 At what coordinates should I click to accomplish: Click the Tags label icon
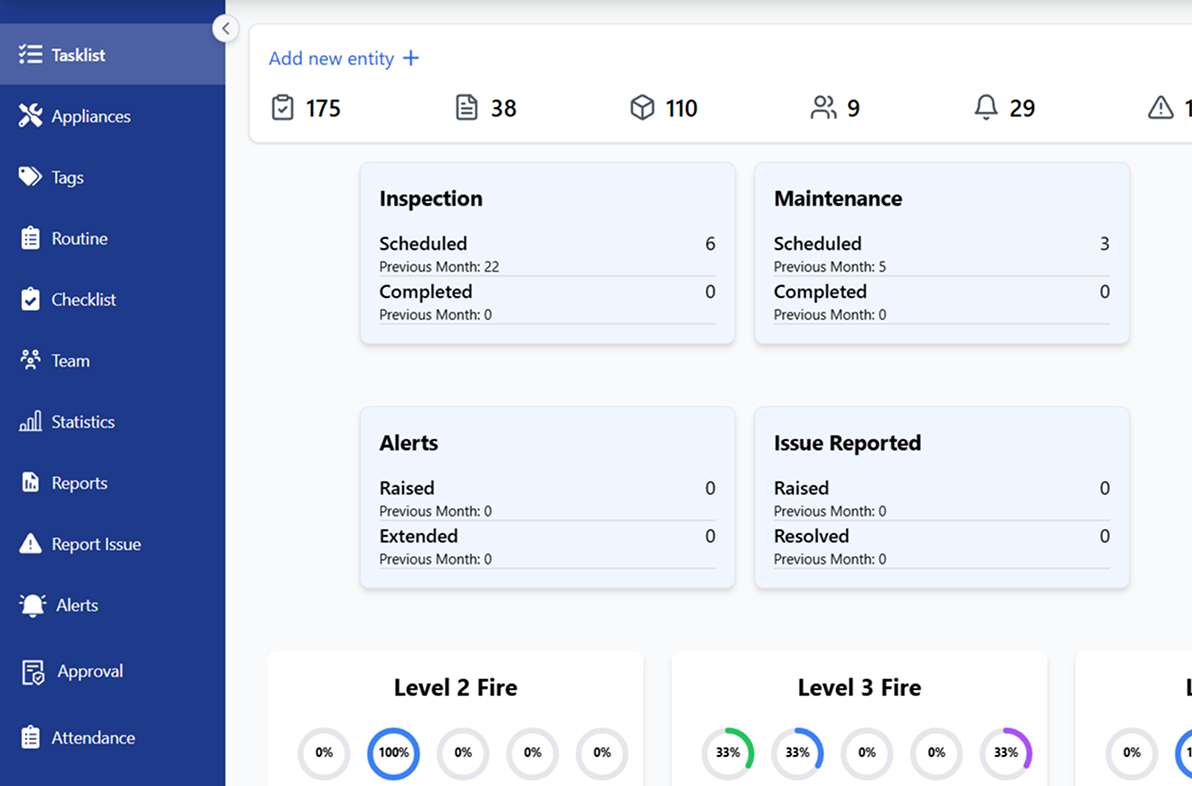[30, 177]
